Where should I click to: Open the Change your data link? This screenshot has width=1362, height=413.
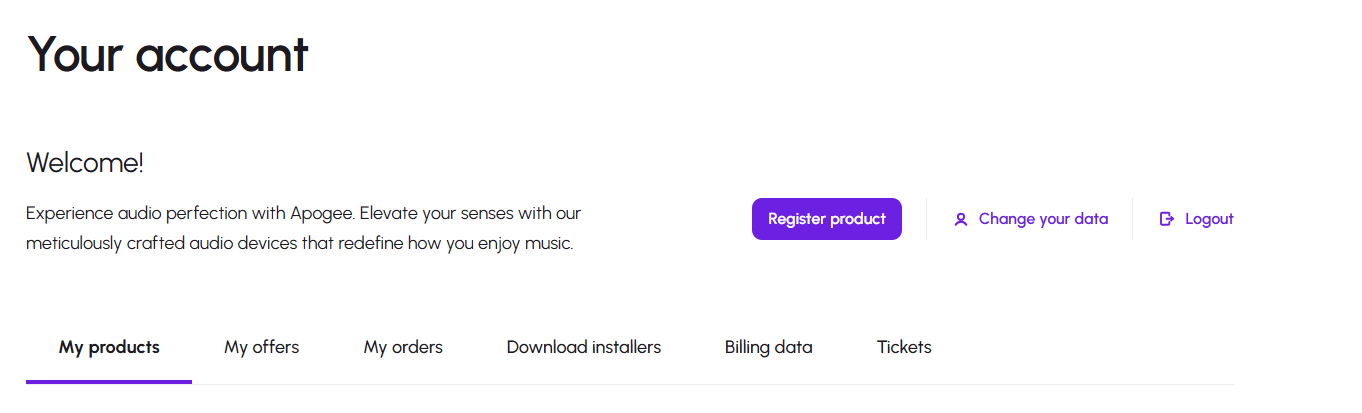pos(1043,219)
